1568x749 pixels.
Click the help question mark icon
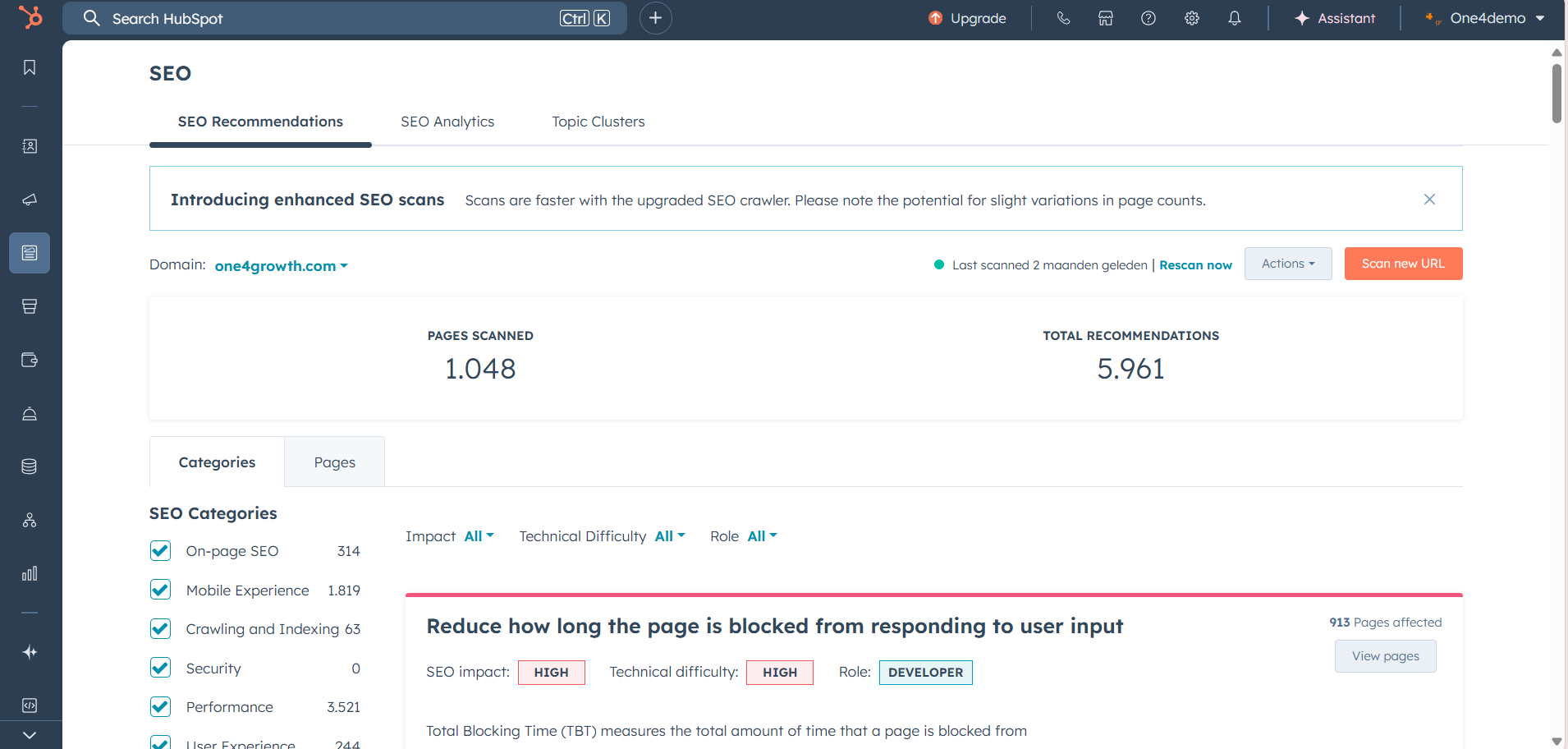tap(1148, 18)
